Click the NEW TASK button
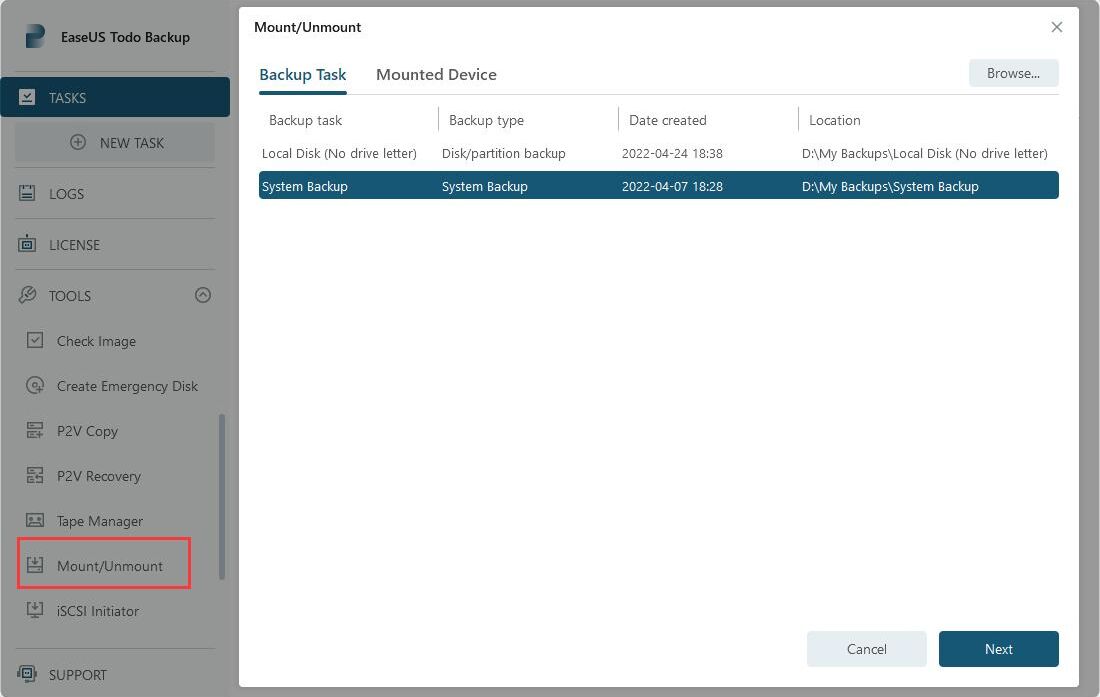The height and width of the screenshot is (697, 1100). tap(115, 142)
